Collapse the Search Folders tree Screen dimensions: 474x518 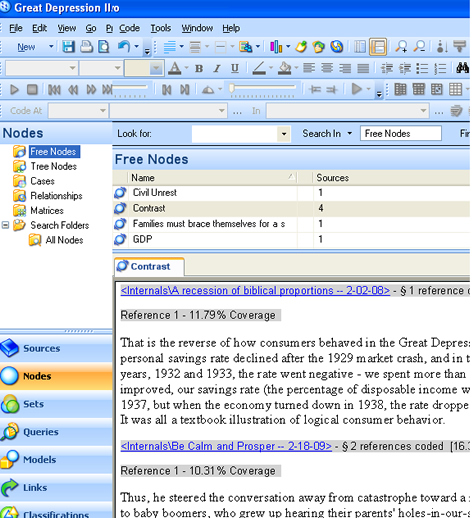5,225
